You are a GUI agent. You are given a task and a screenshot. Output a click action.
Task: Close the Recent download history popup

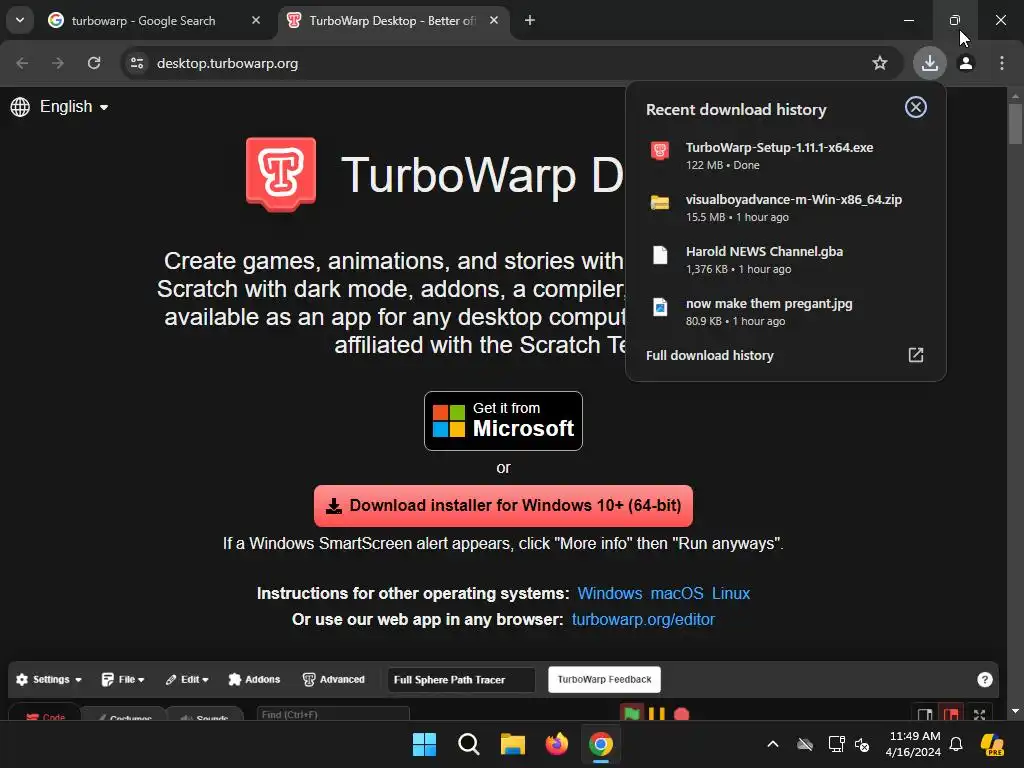click(916, 107)
